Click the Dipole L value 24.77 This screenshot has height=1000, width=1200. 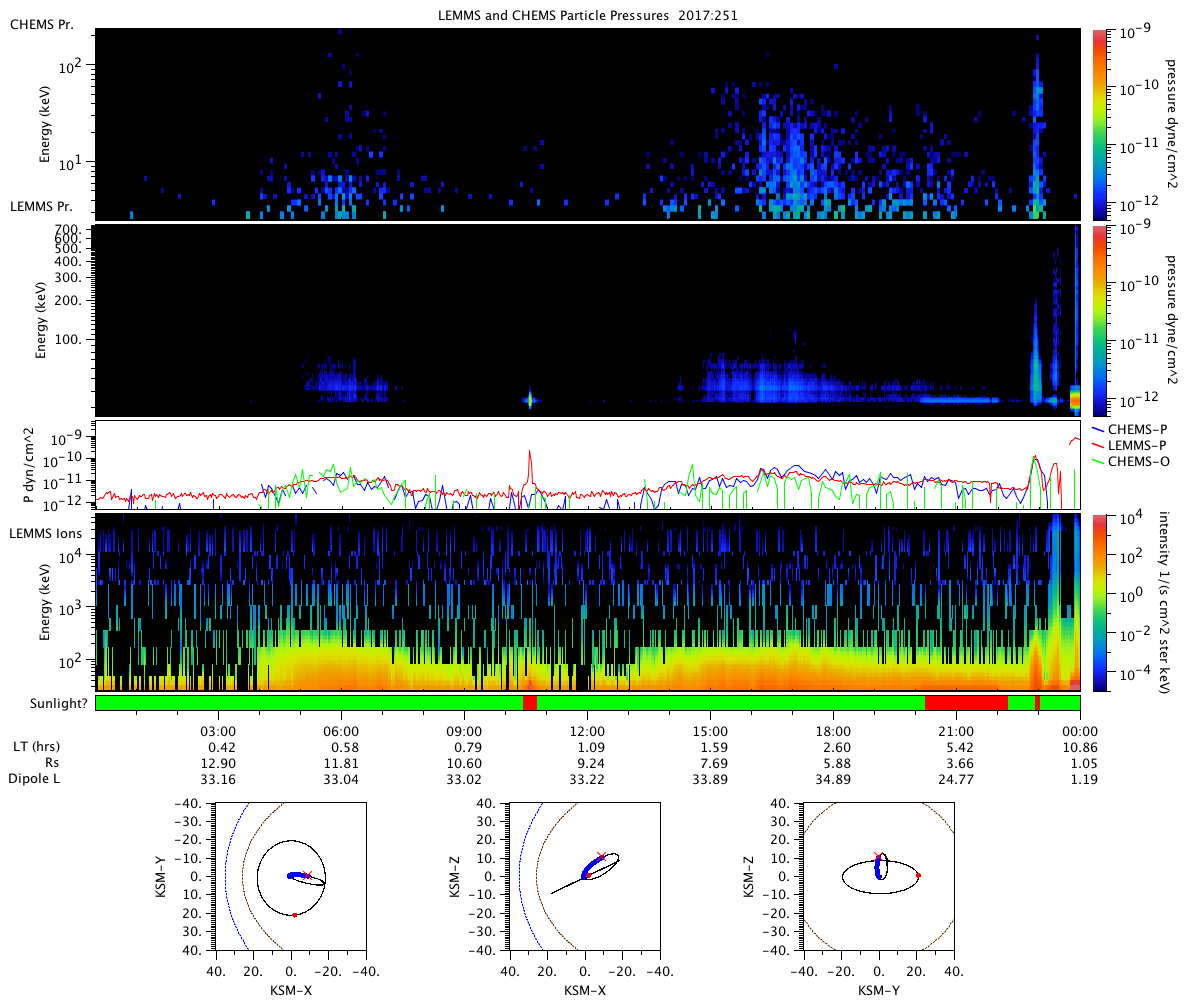point(956,778)
